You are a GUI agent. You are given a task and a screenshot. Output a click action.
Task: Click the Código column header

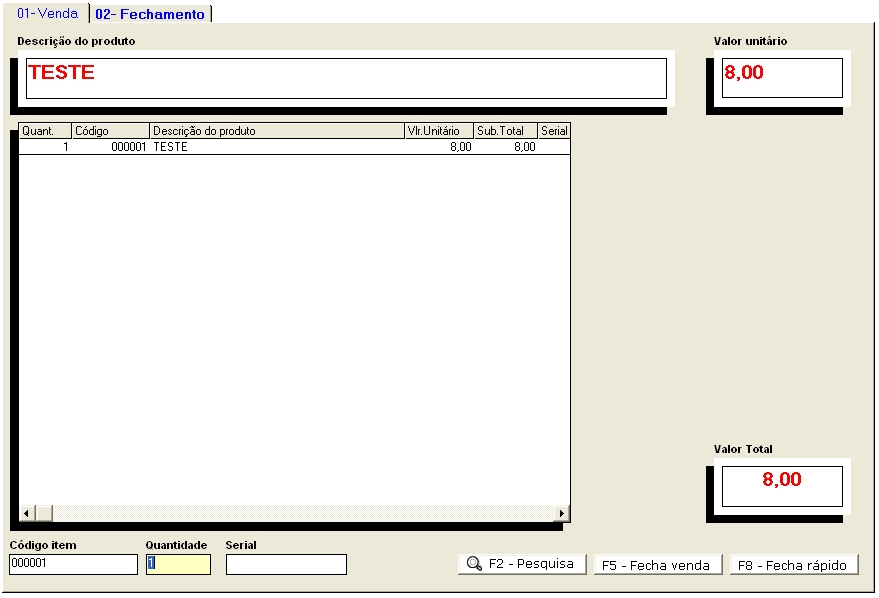(x=110, y=131)
